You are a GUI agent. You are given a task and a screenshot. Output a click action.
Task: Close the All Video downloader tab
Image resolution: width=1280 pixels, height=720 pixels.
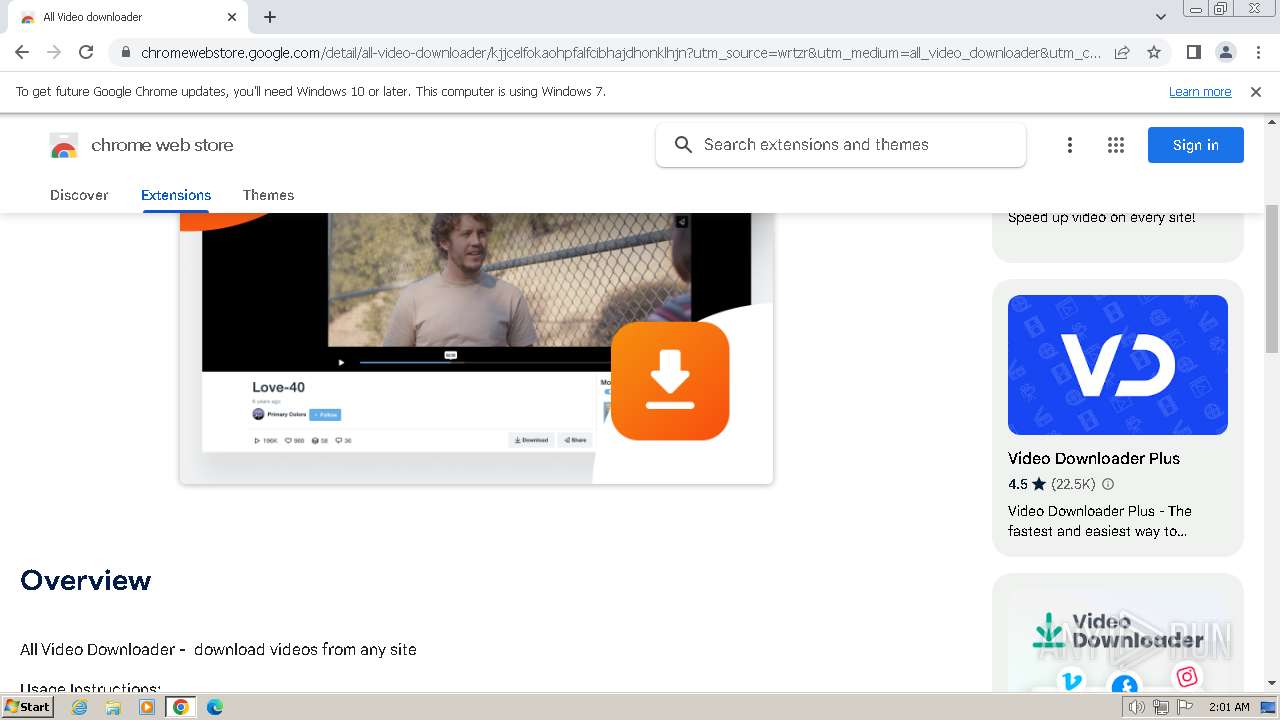click(232, 17)
